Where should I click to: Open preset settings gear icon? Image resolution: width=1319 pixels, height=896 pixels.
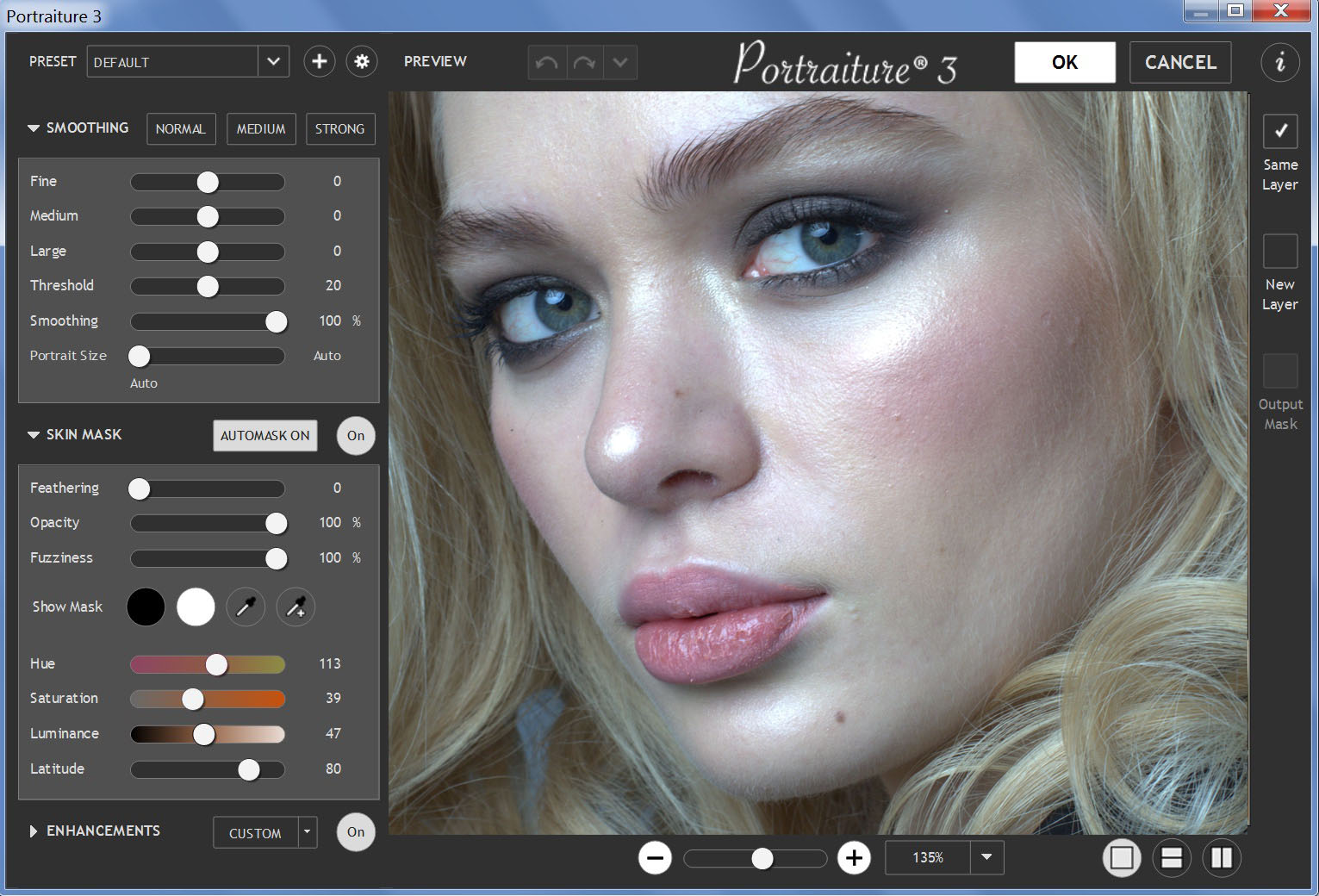point(362,62)
